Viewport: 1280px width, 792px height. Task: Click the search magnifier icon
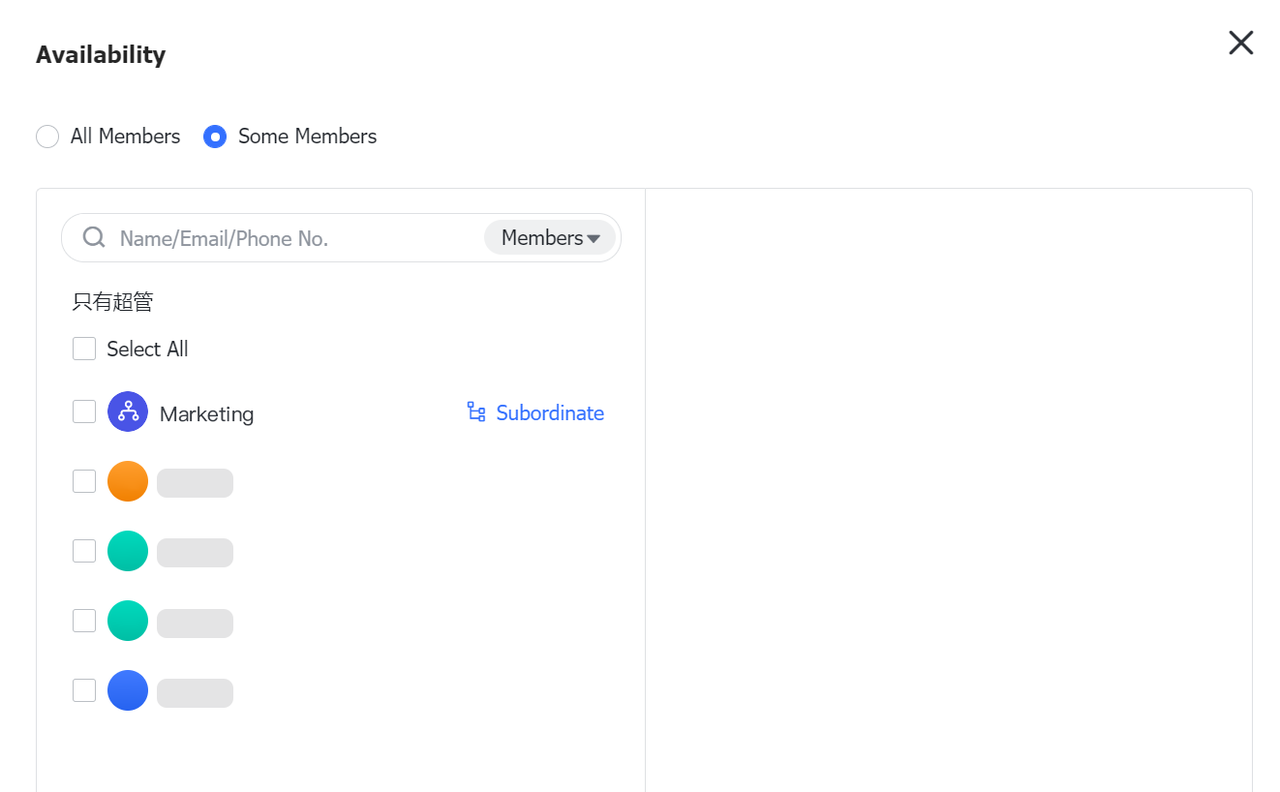(x=94, y=237)
